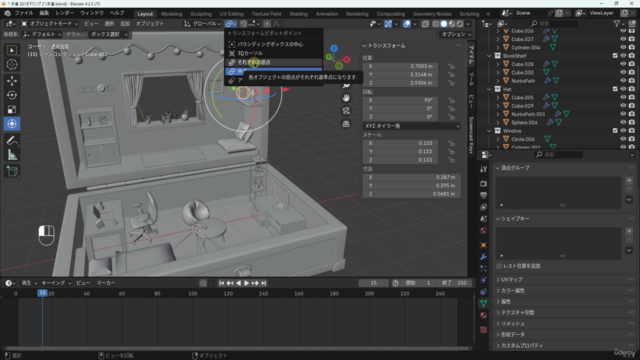
Task: Open the UV Editing workspace tab
Action: pyautogui.click(x=231, y=14)
